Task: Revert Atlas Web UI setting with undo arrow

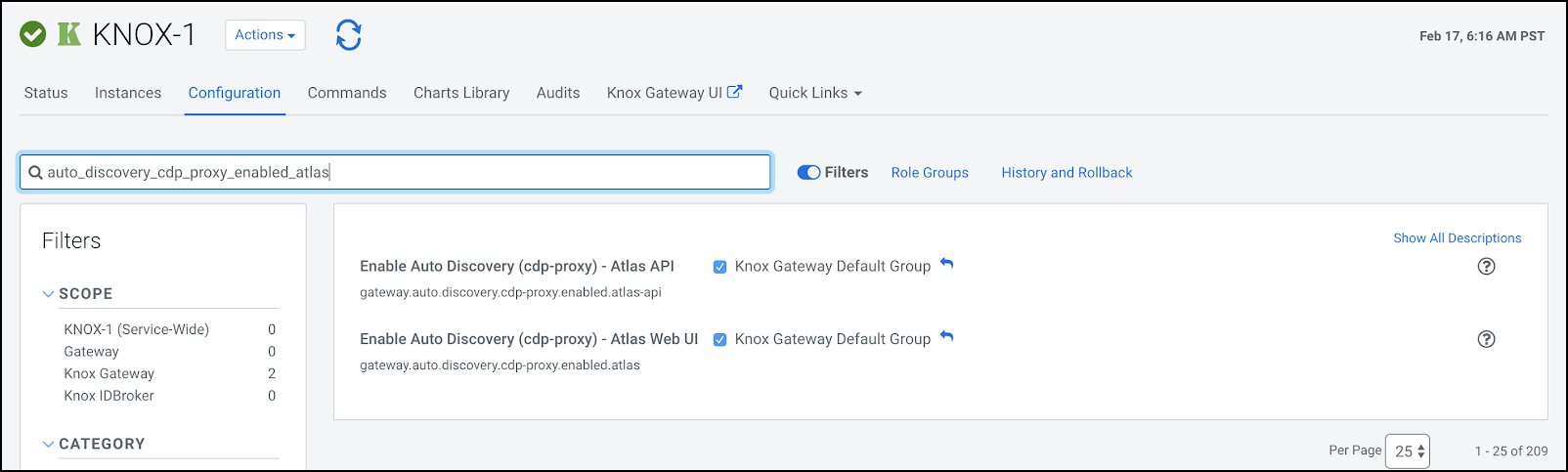Action: click(946, 337)
